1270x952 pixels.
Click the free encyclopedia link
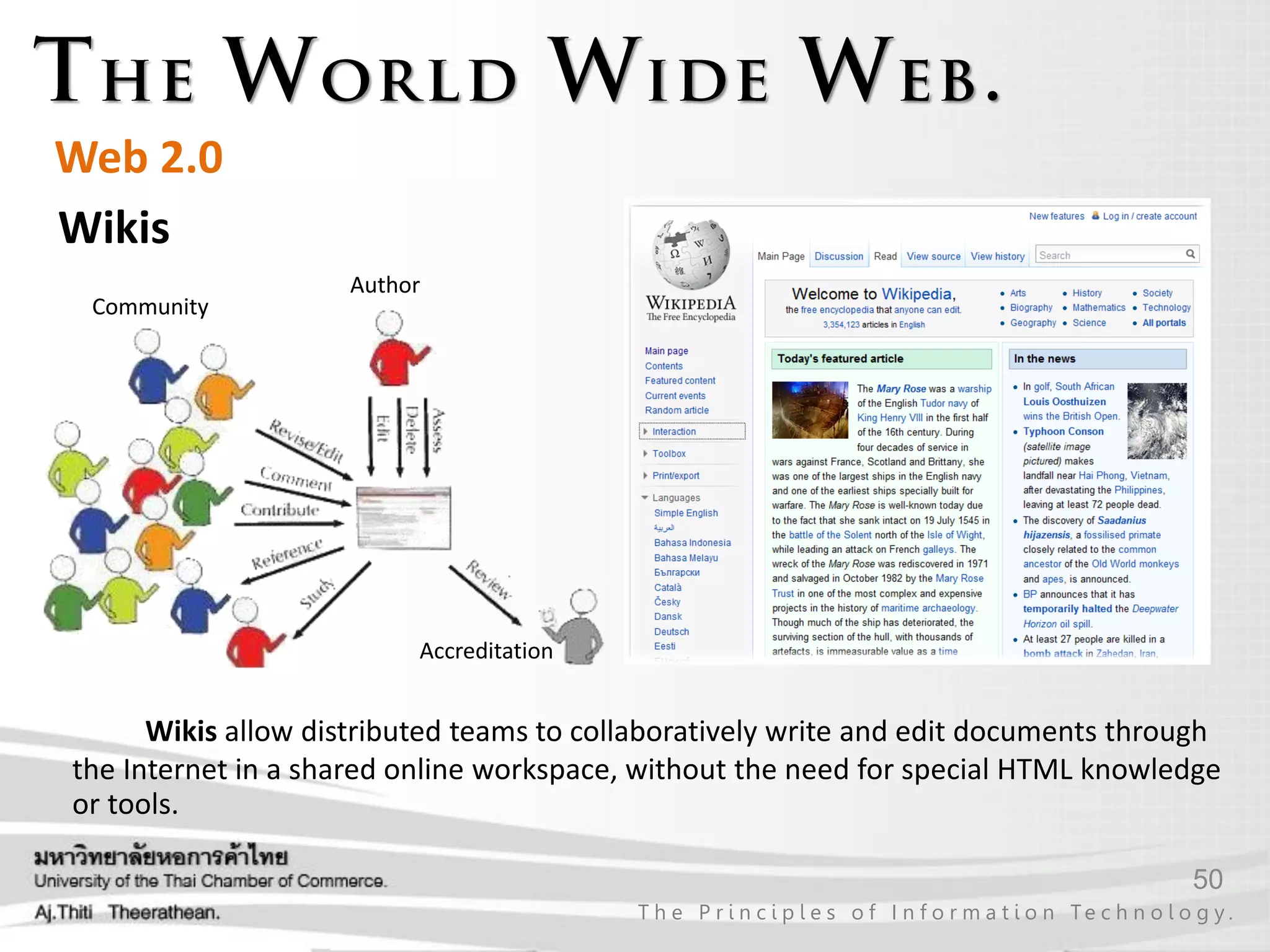click(x=837, y=310)
